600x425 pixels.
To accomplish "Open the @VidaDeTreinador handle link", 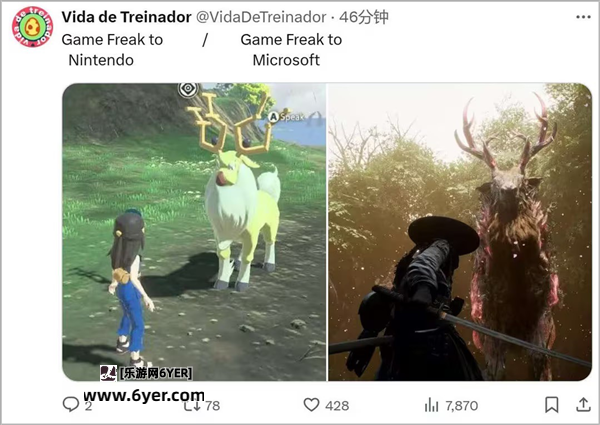I will 261,17.
